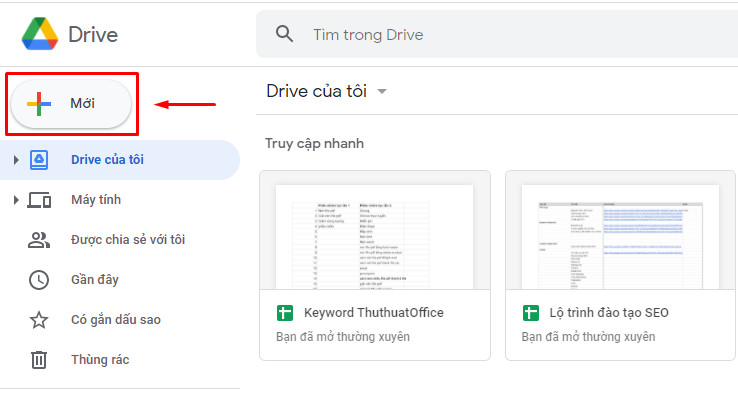Screen dimensions: 738x393
Task: Click the Lộ trình đào tạo SEO file name
Action: tap(609, 313)
